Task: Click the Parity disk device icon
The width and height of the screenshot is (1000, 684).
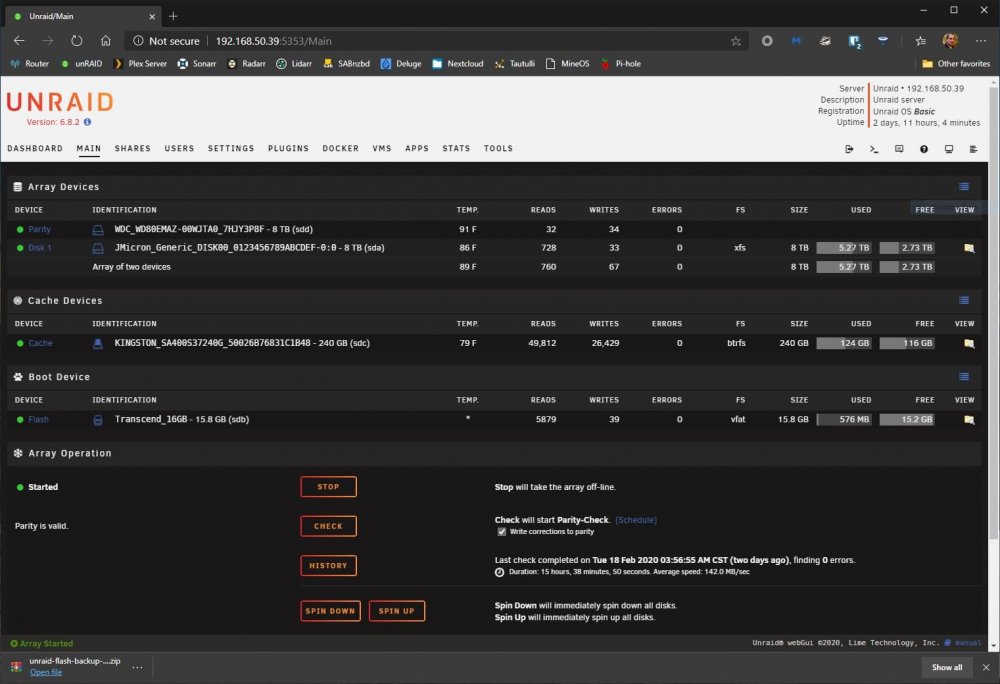Action: (98, 229)
